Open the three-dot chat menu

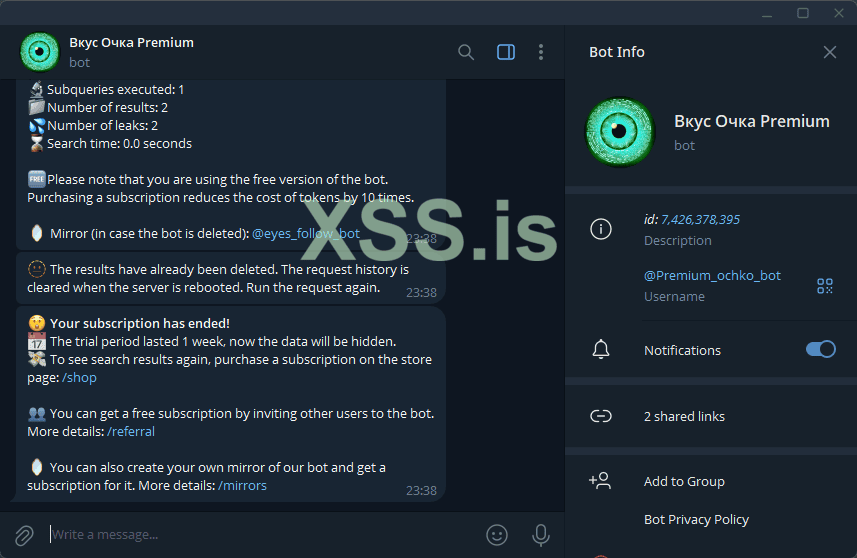tap(541, 52)
